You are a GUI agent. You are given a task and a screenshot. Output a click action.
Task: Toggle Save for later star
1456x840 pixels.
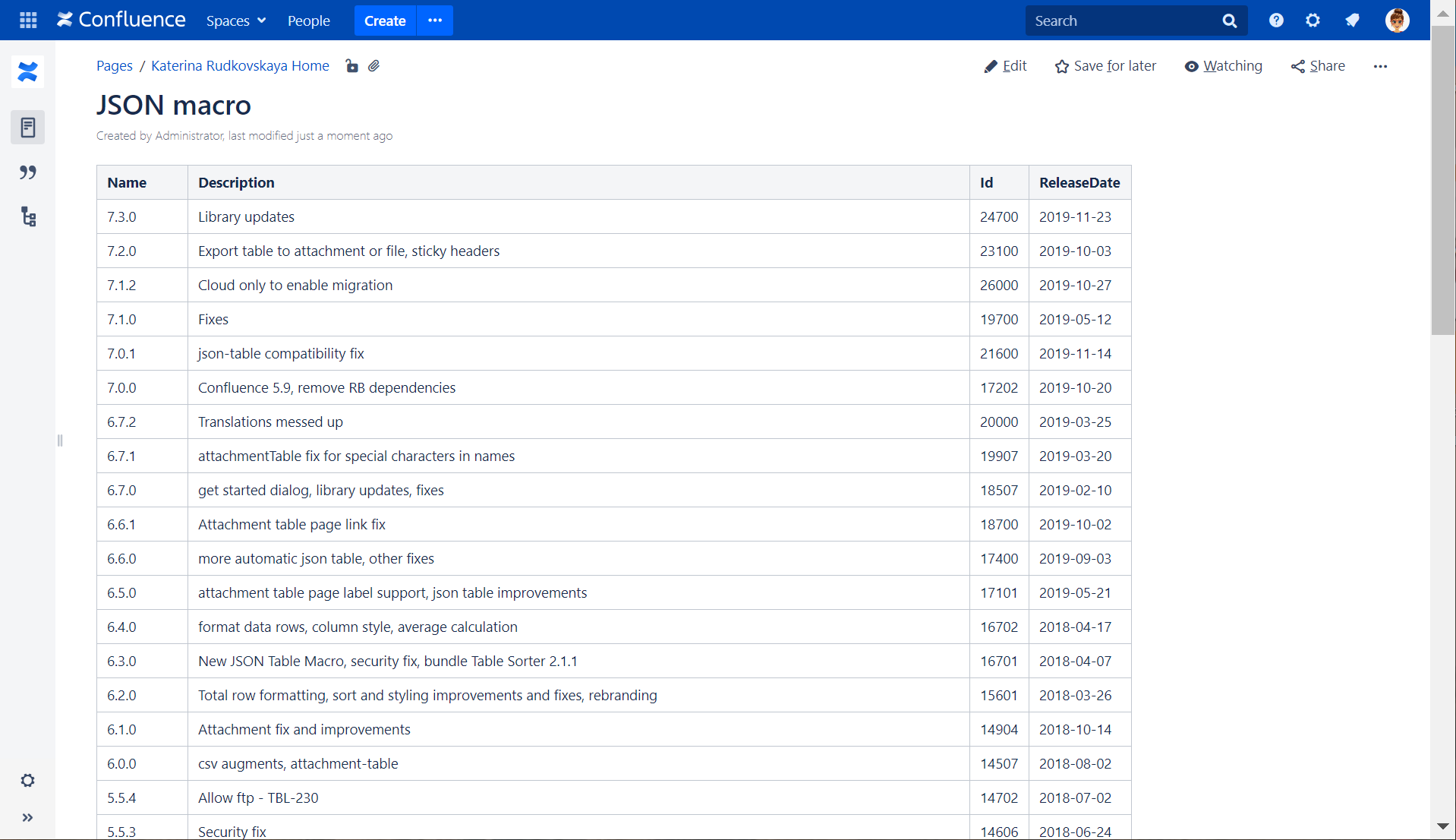click(1105, 66)
